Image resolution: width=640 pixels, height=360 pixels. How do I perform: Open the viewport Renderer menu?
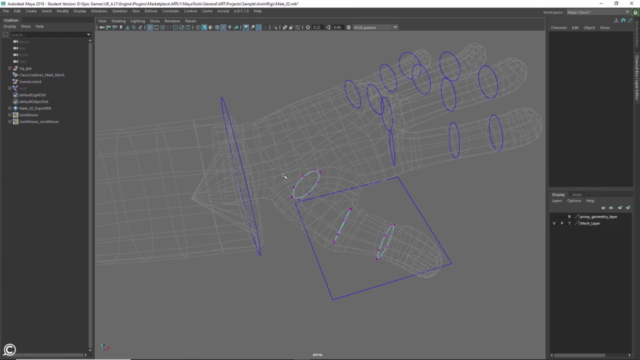(x=172, y=21)
